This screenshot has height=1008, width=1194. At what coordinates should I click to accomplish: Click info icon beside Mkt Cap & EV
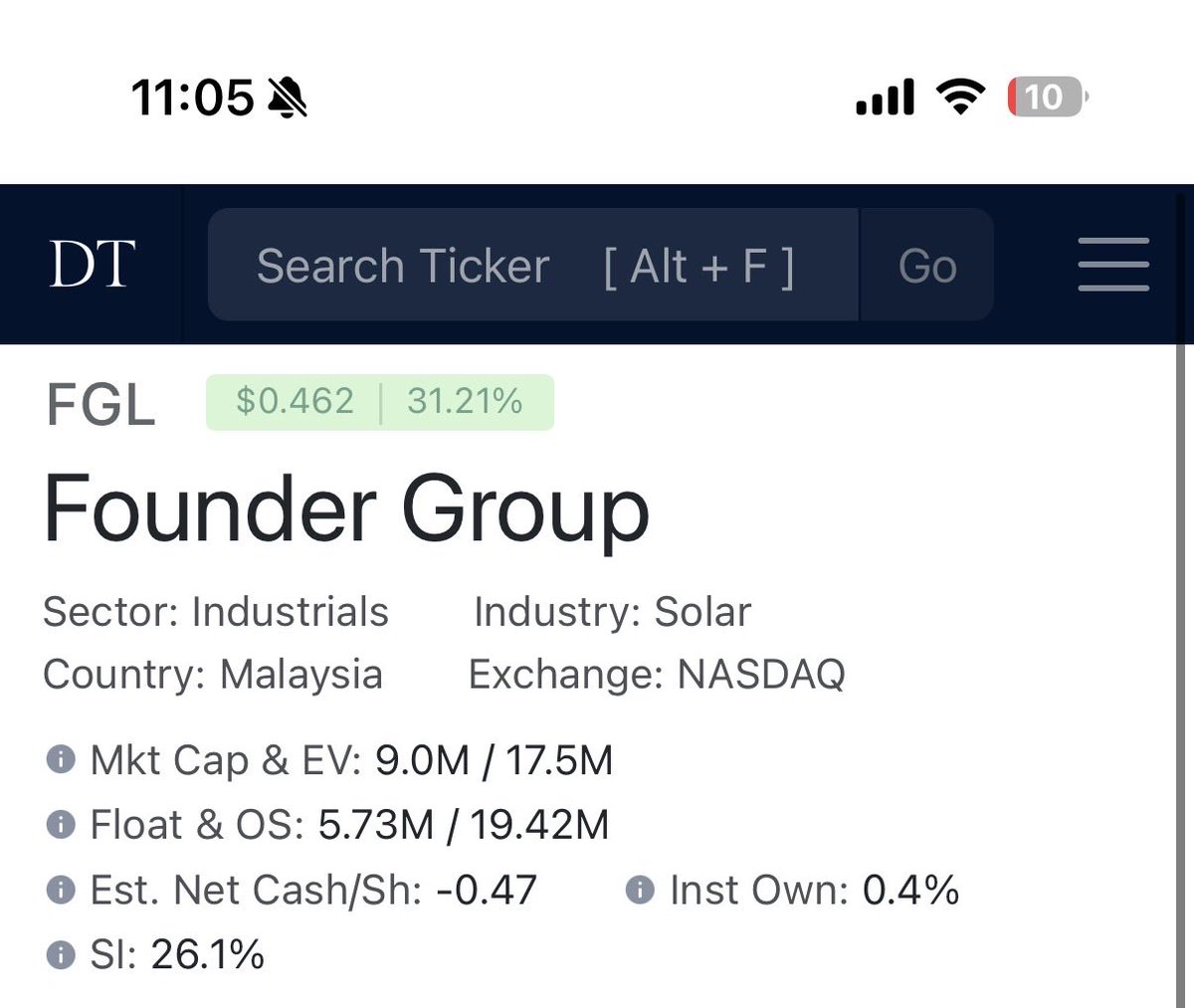click(x=61, y=761)
